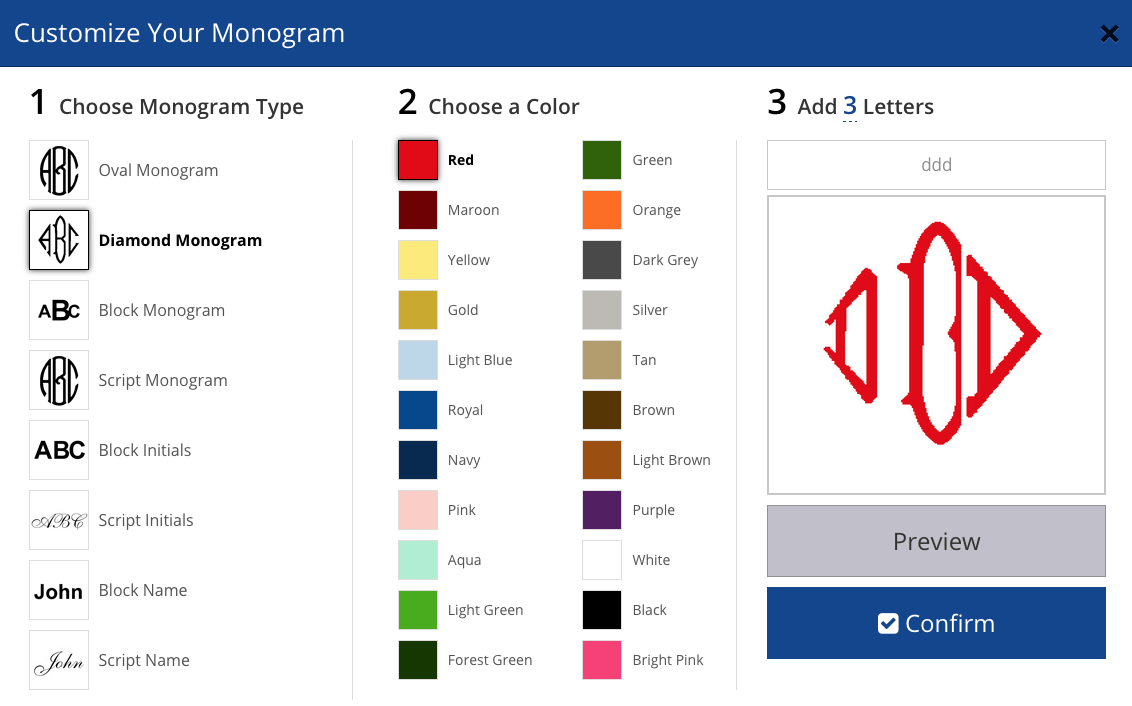
Task: Choose the Orange color swatch
Action: (602, 210)
